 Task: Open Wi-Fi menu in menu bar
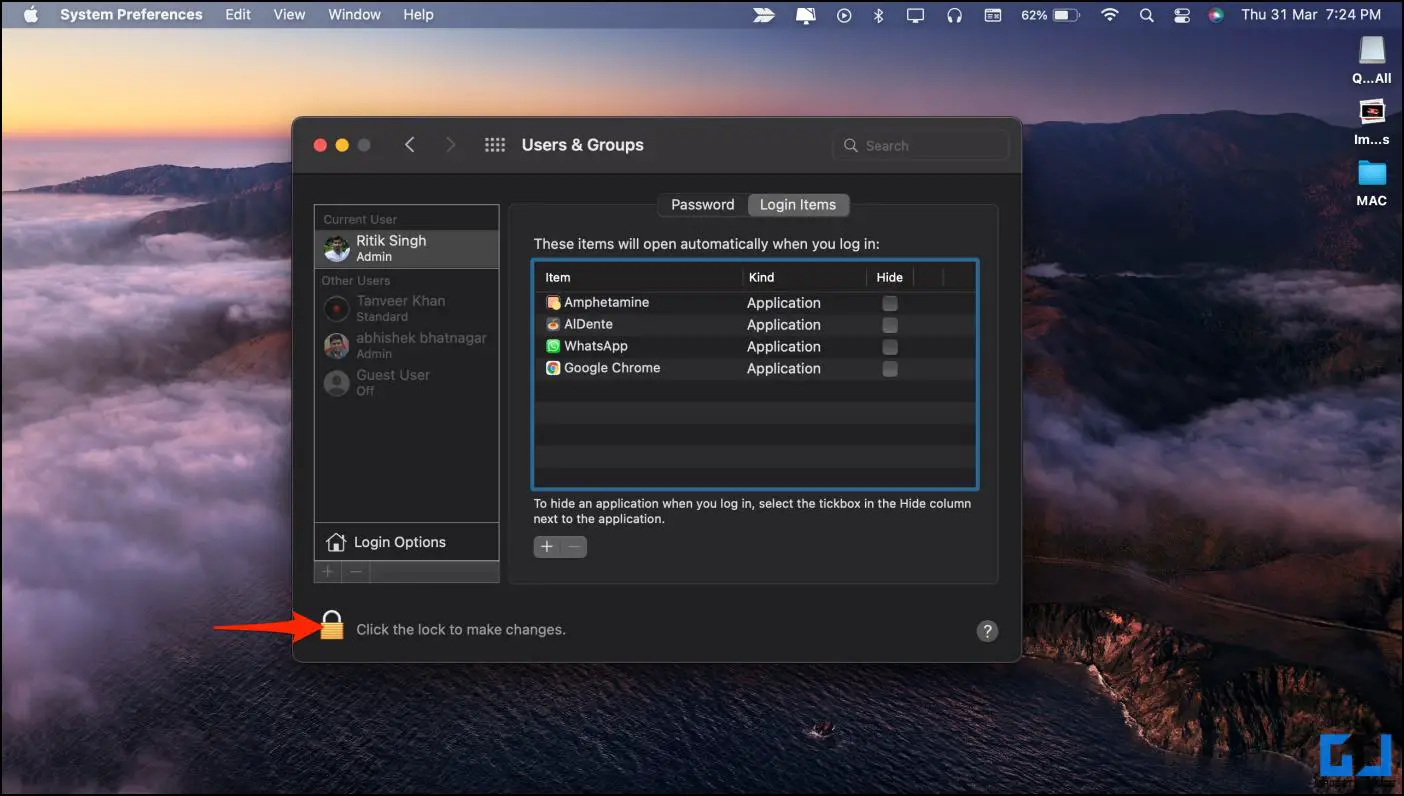(1109, 15)
